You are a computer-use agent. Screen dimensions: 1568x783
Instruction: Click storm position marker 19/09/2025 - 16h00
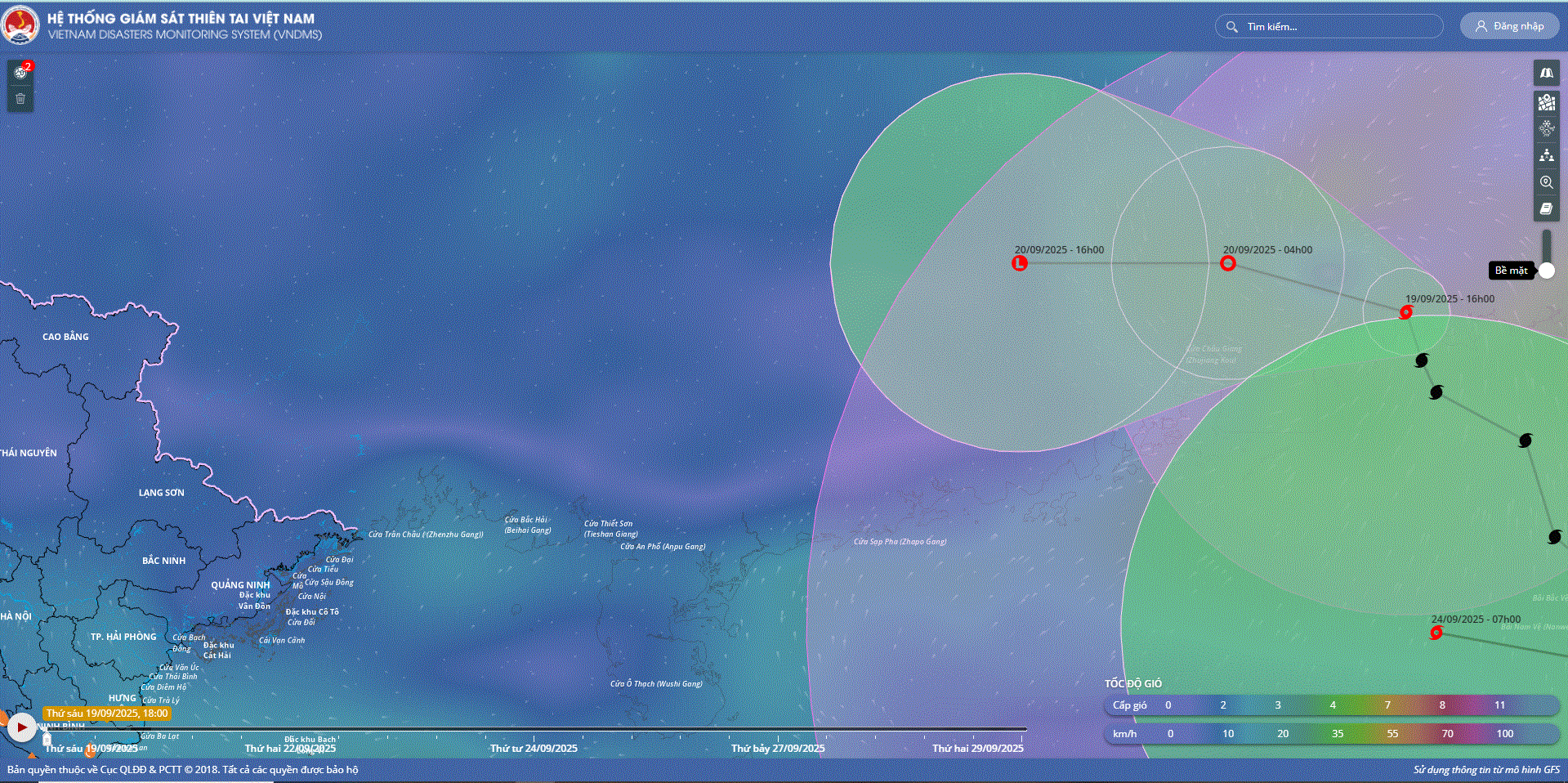pyautogui.click(x=1405, y=312)
